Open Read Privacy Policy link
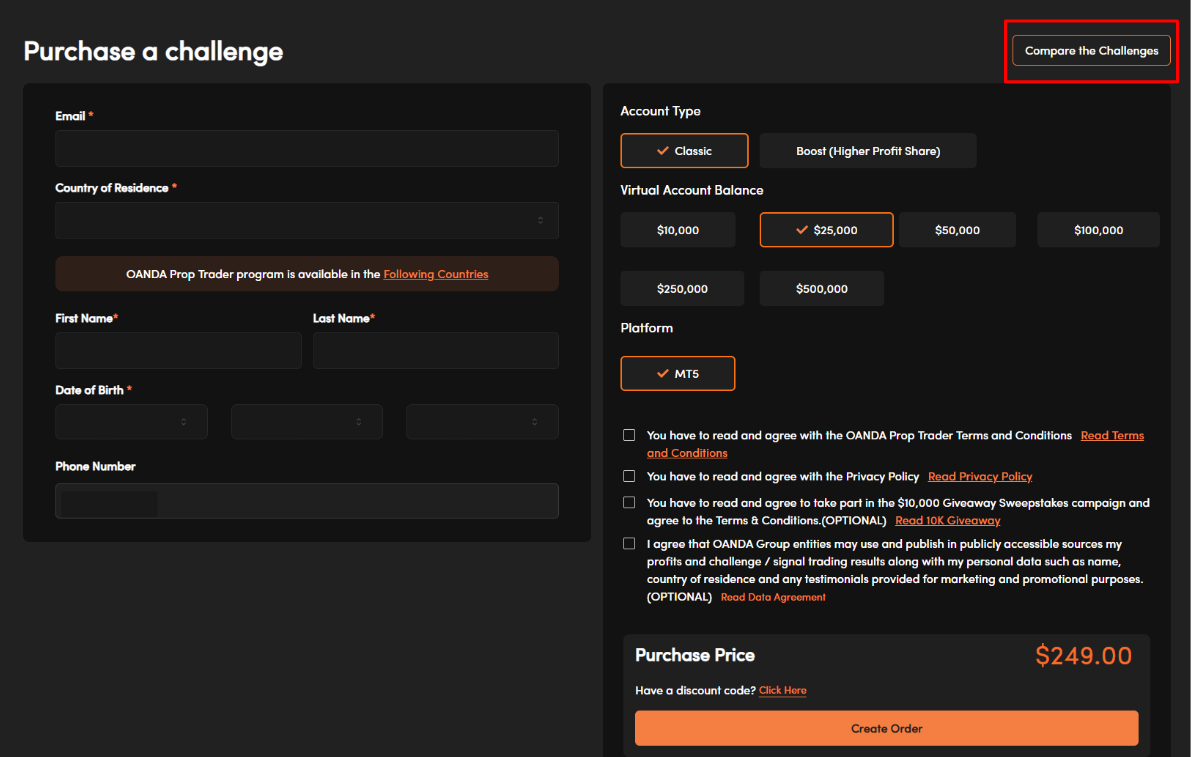1191x757 pixels. tap(980, 476)
